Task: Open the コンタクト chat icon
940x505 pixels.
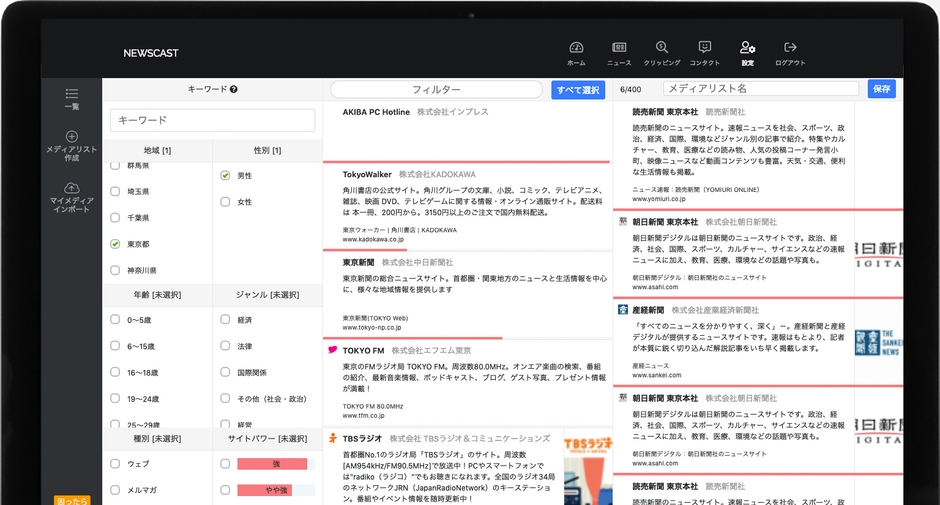Action: click(x=704, y=48)
